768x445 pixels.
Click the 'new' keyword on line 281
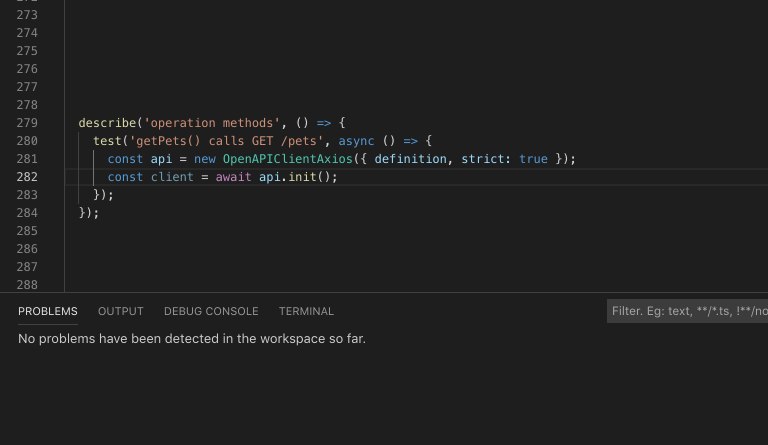(x=205, y=159)
